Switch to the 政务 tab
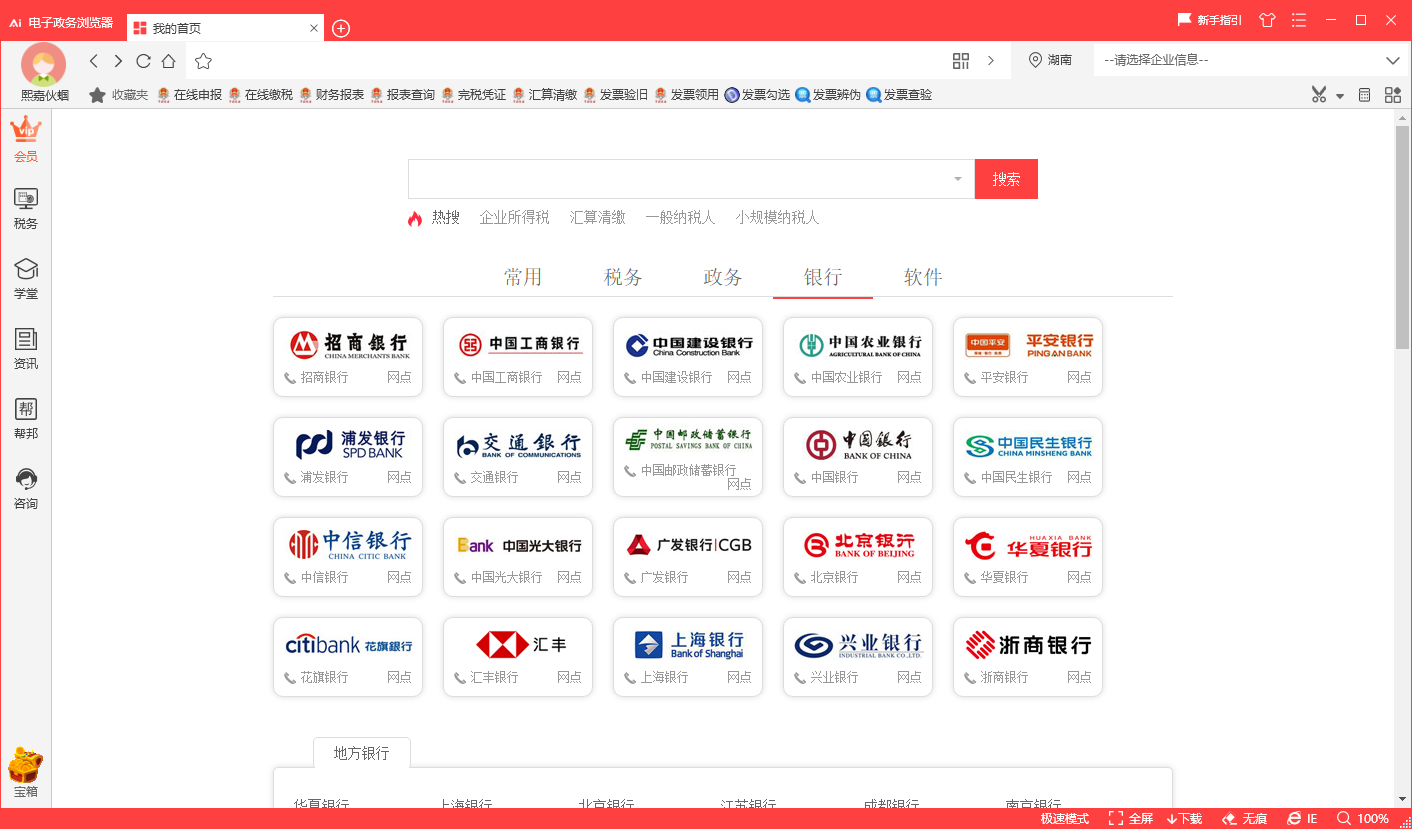This screenshot has width=1412, height=829. click(x=723, y=277)
